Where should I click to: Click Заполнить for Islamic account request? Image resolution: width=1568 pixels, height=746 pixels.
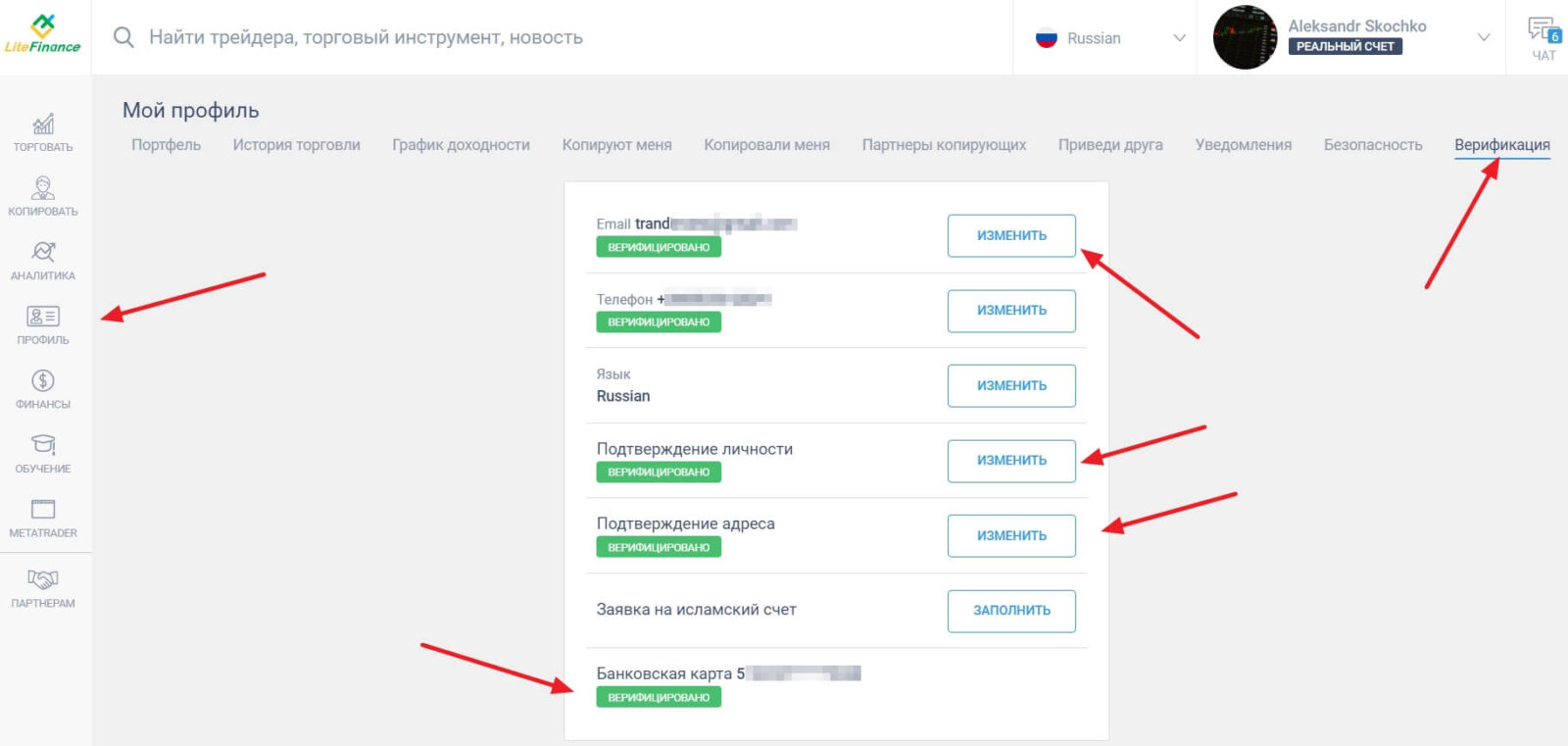(x=1011, y=611)
